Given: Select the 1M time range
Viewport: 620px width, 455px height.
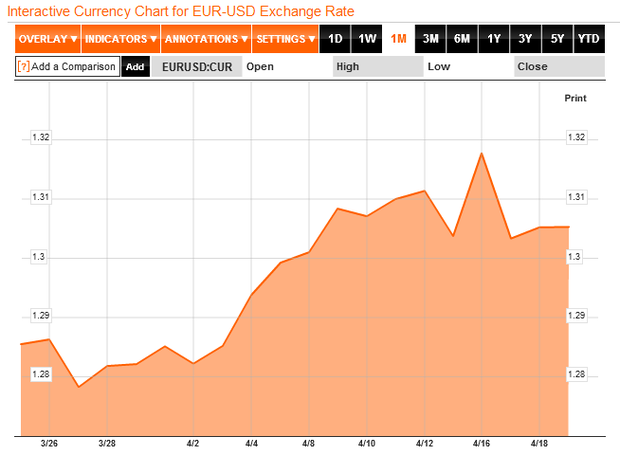Looking at the screenshot, I should tap(399, 39).
